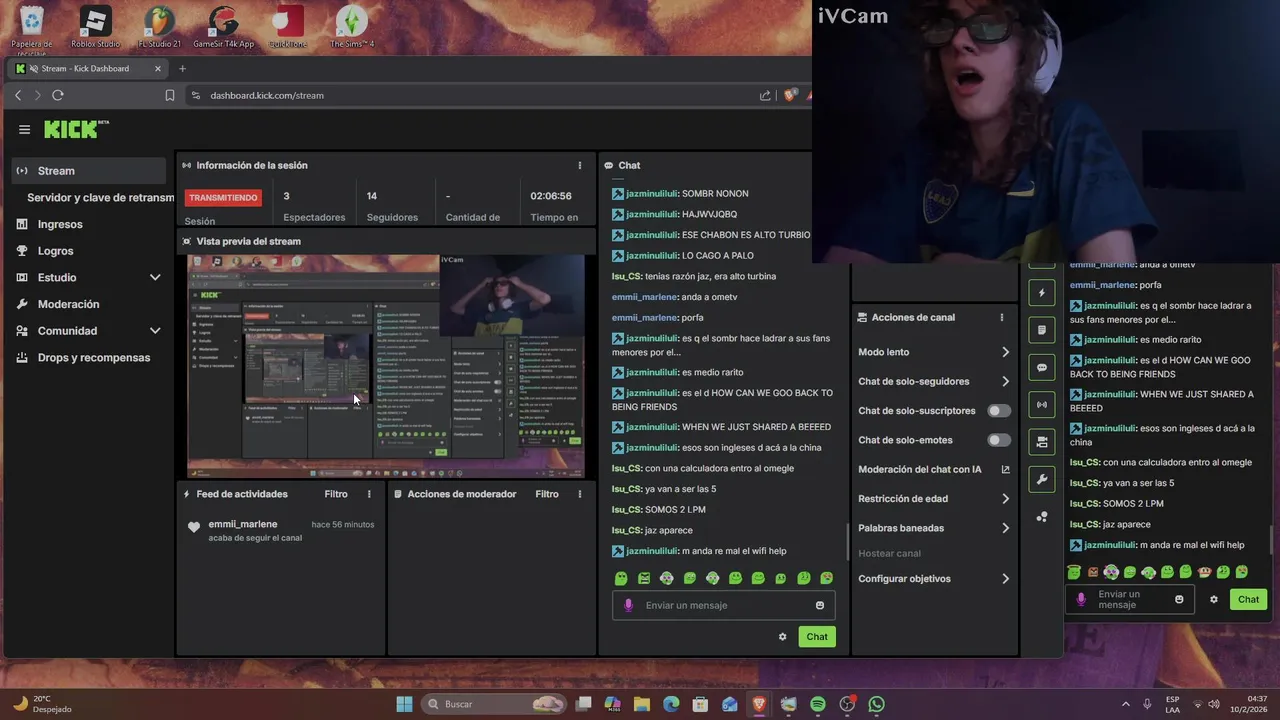This screenshot has height=720, width=1280.
Task: Open Restricción de edad settings
Action: [934, 498]
